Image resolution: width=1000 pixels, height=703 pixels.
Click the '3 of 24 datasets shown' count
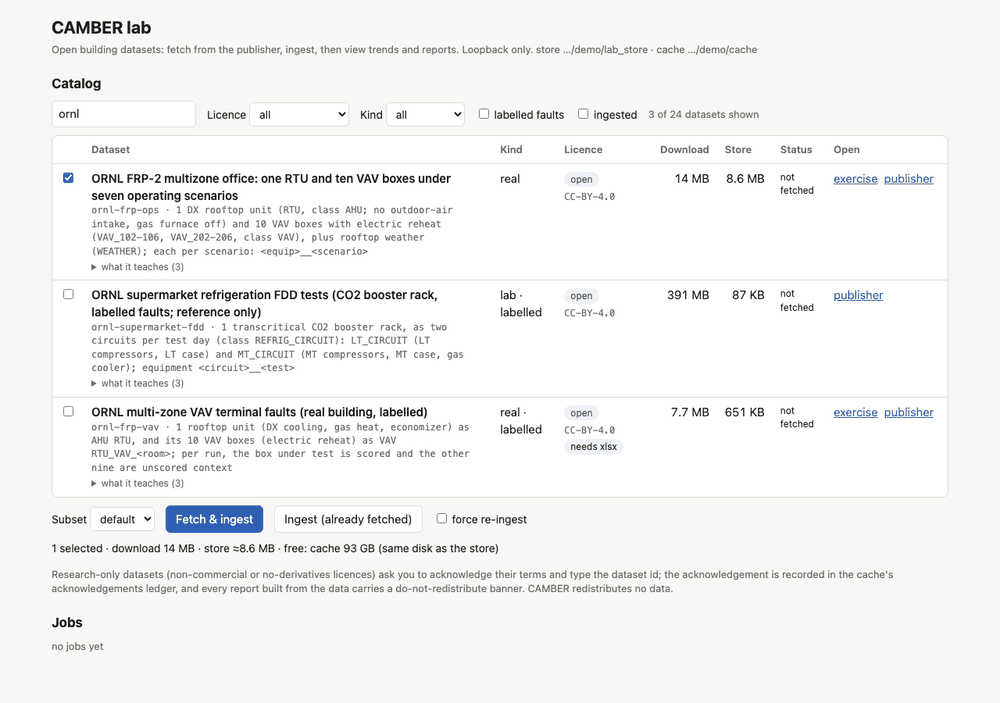703,114
